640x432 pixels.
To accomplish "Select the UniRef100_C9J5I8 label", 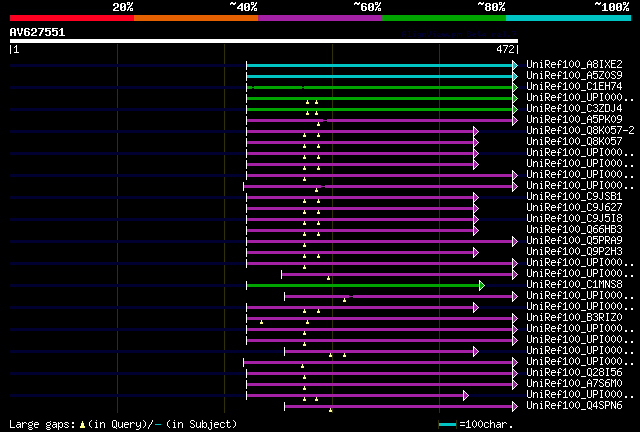I will click(x=574, y=218).
